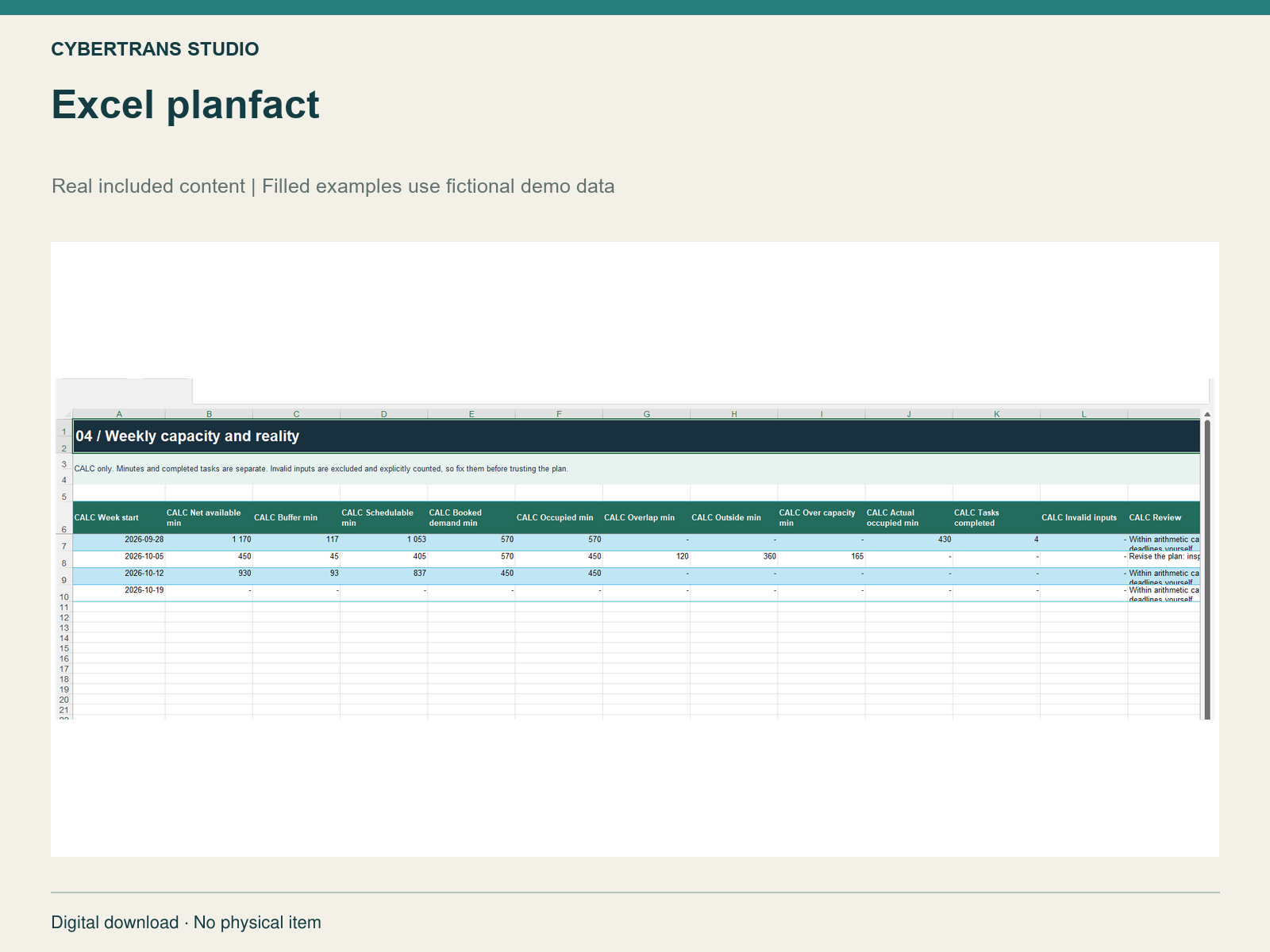Click the week start date 2026-10-12
Screen dimensions: 1270x952
point(119,577)
